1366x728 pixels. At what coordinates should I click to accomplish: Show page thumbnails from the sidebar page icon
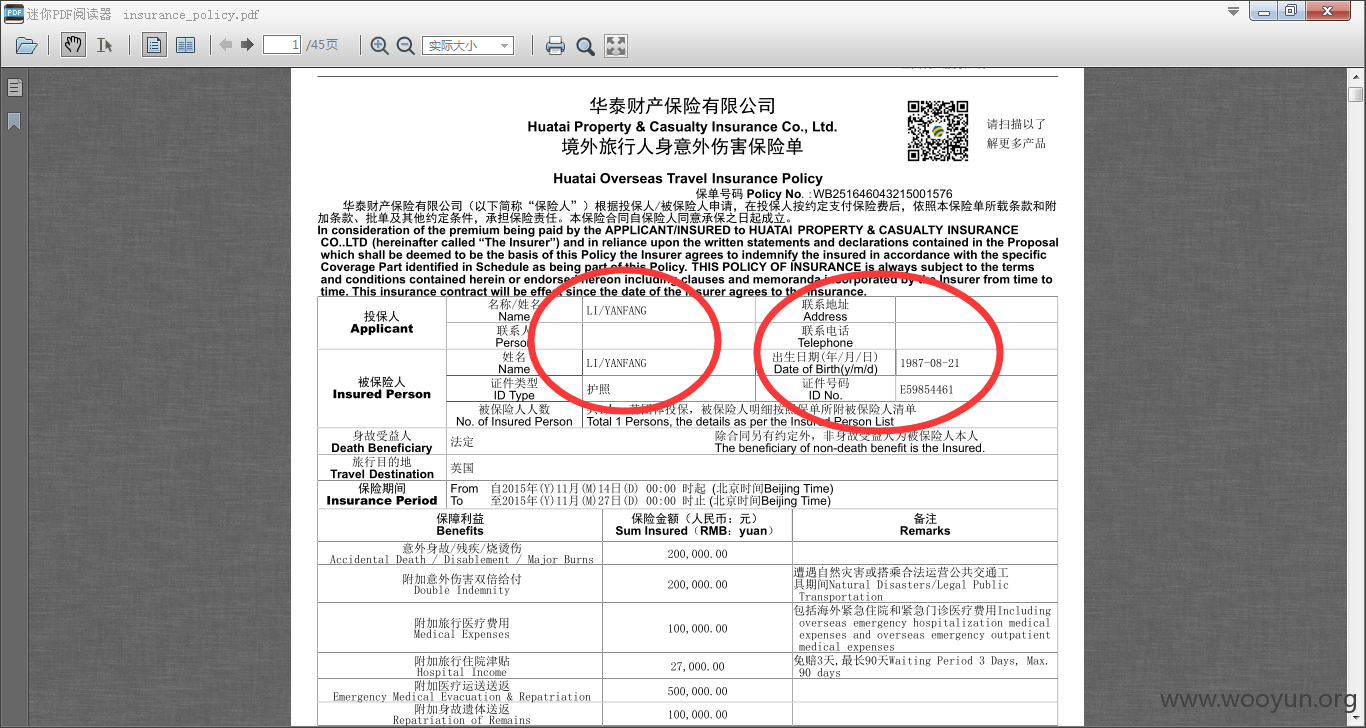point(14,88)
